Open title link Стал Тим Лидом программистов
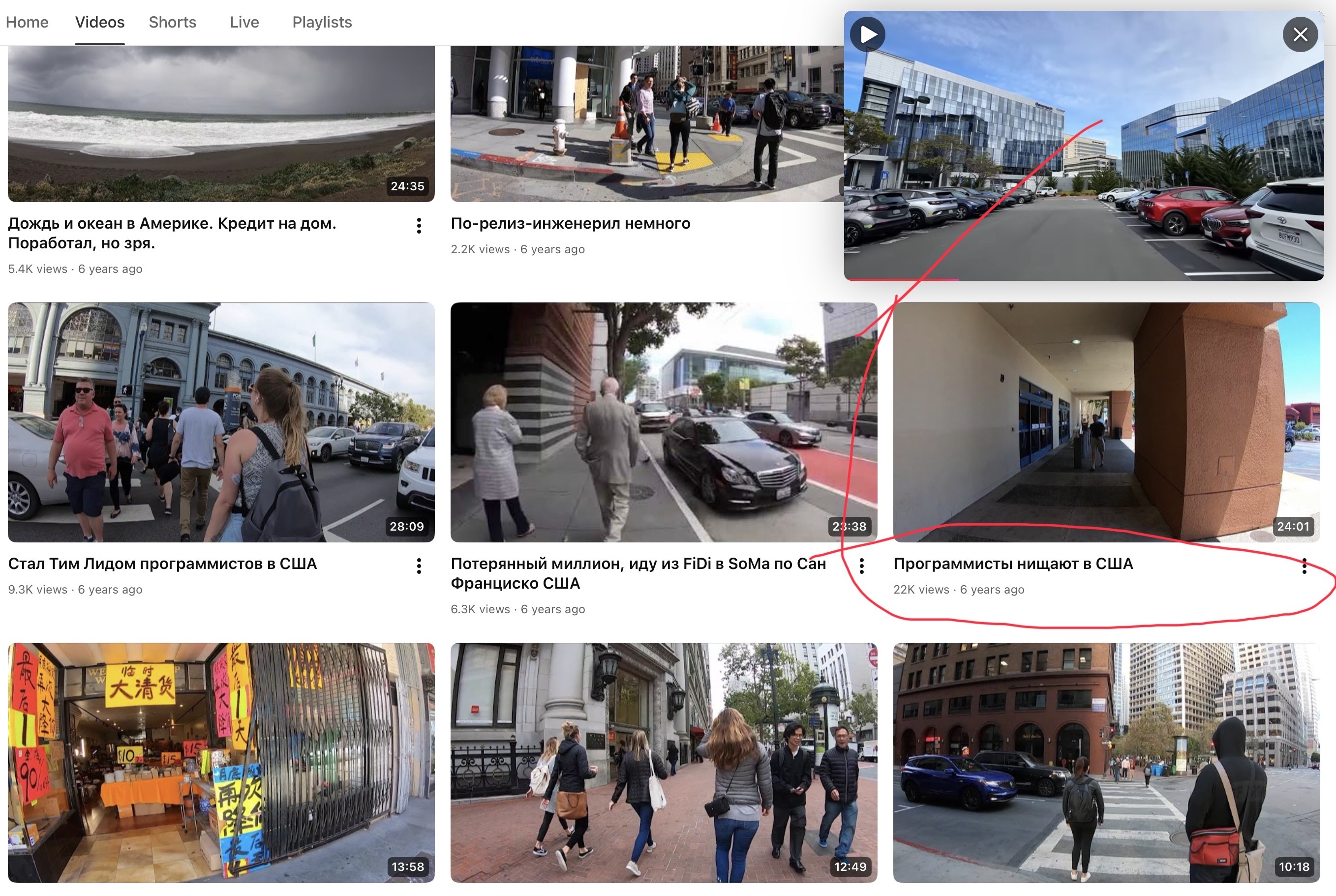This screenshot has height=896, width=1336. point(162,564)
